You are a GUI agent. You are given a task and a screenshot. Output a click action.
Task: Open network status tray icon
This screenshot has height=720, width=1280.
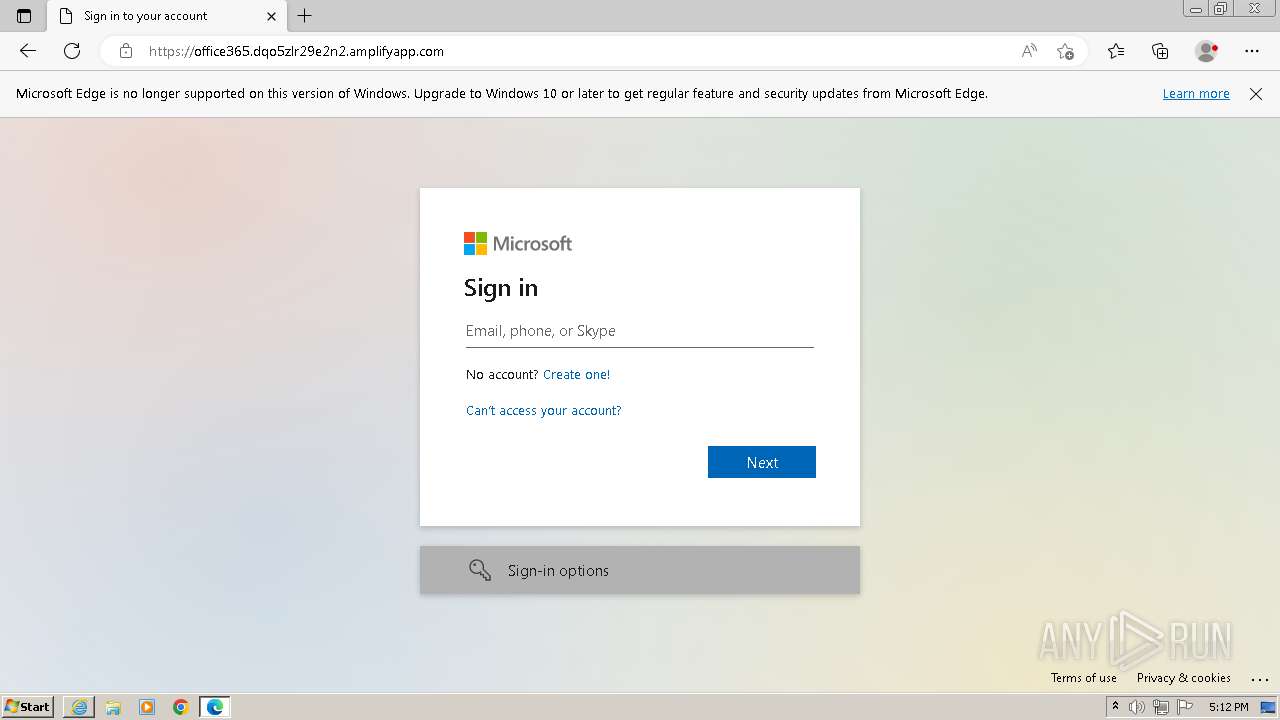pos(1161,707)
